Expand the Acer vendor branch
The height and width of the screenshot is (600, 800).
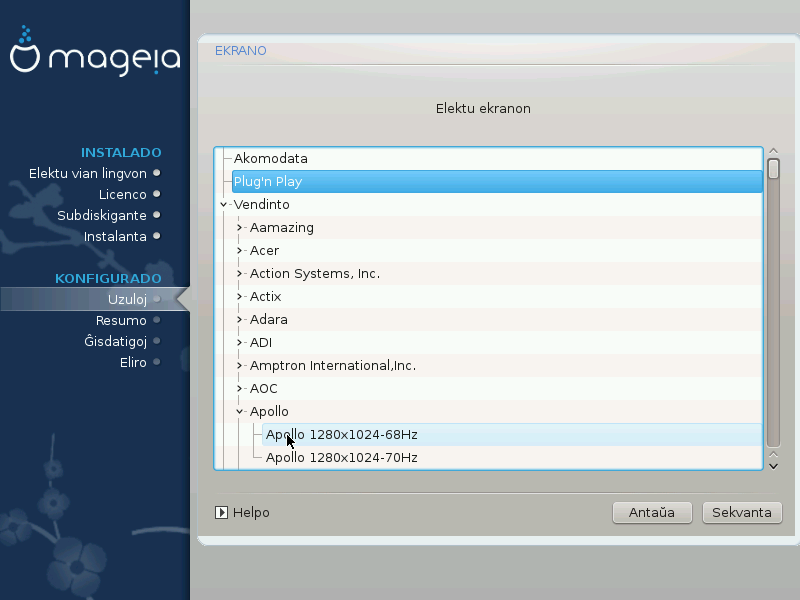tap(239, 251)
